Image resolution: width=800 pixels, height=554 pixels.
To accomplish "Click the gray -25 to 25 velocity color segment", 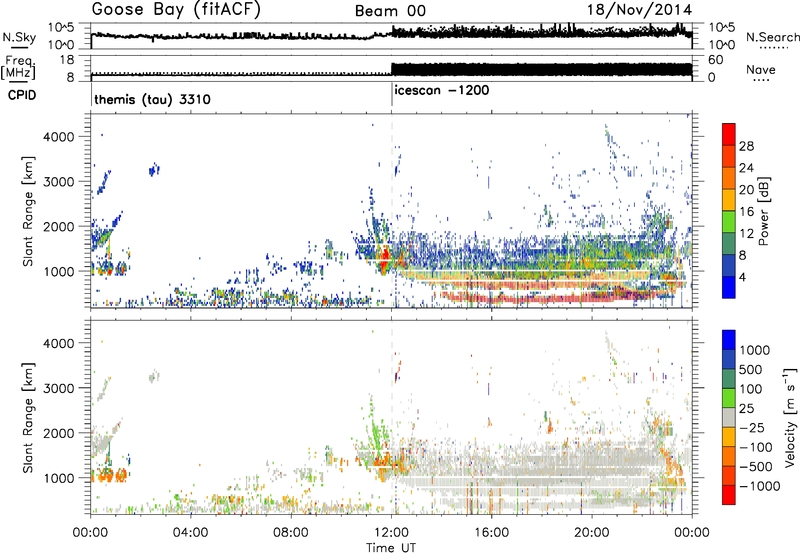I will (729, 418).
